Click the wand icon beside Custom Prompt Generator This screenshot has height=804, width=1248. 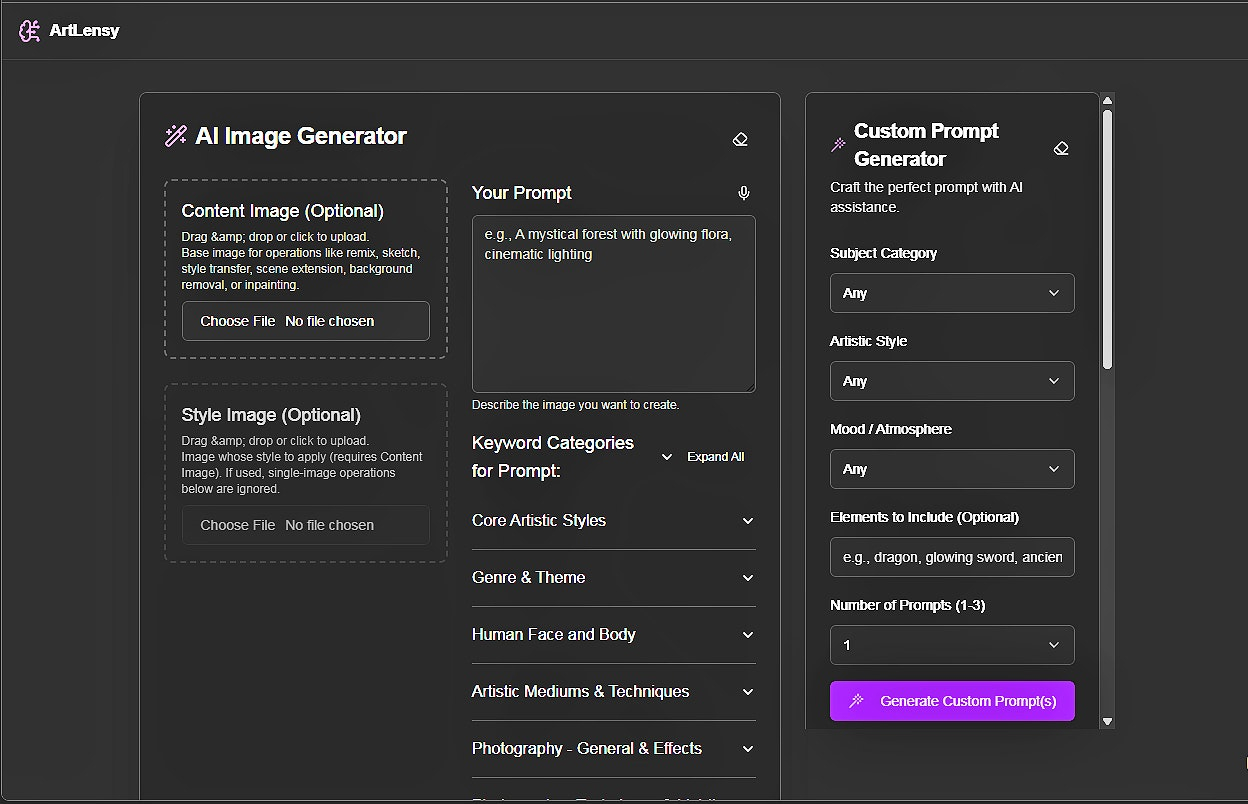[x=839, y=145]
